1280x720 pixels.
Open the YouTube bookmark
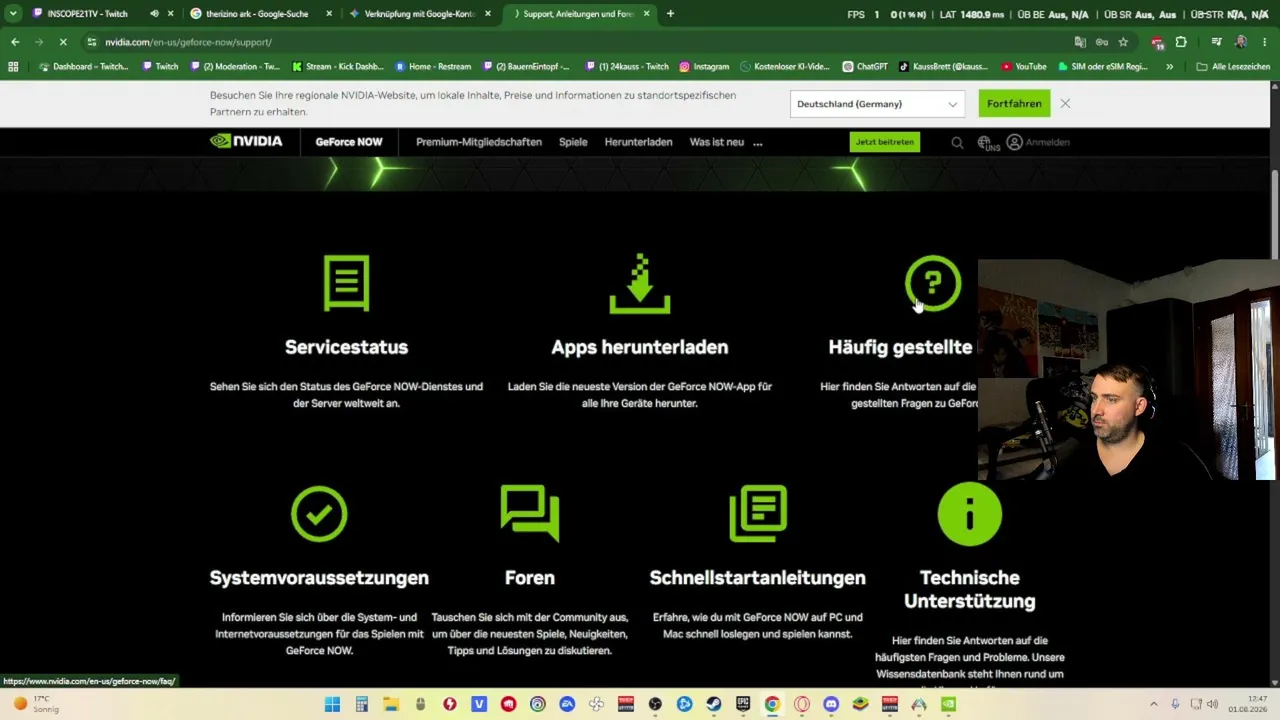click(1023, 67)
